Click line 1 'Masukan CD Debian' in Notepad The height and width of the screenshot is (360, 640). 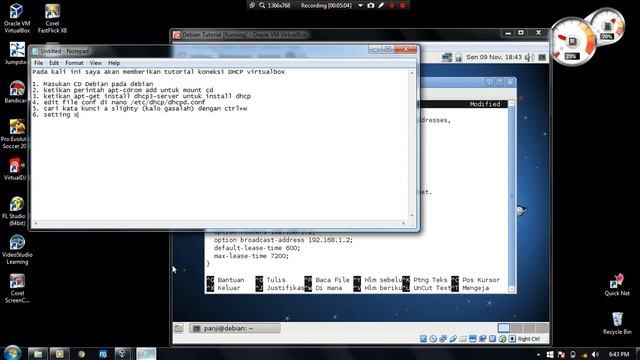(x=93, y=84)
